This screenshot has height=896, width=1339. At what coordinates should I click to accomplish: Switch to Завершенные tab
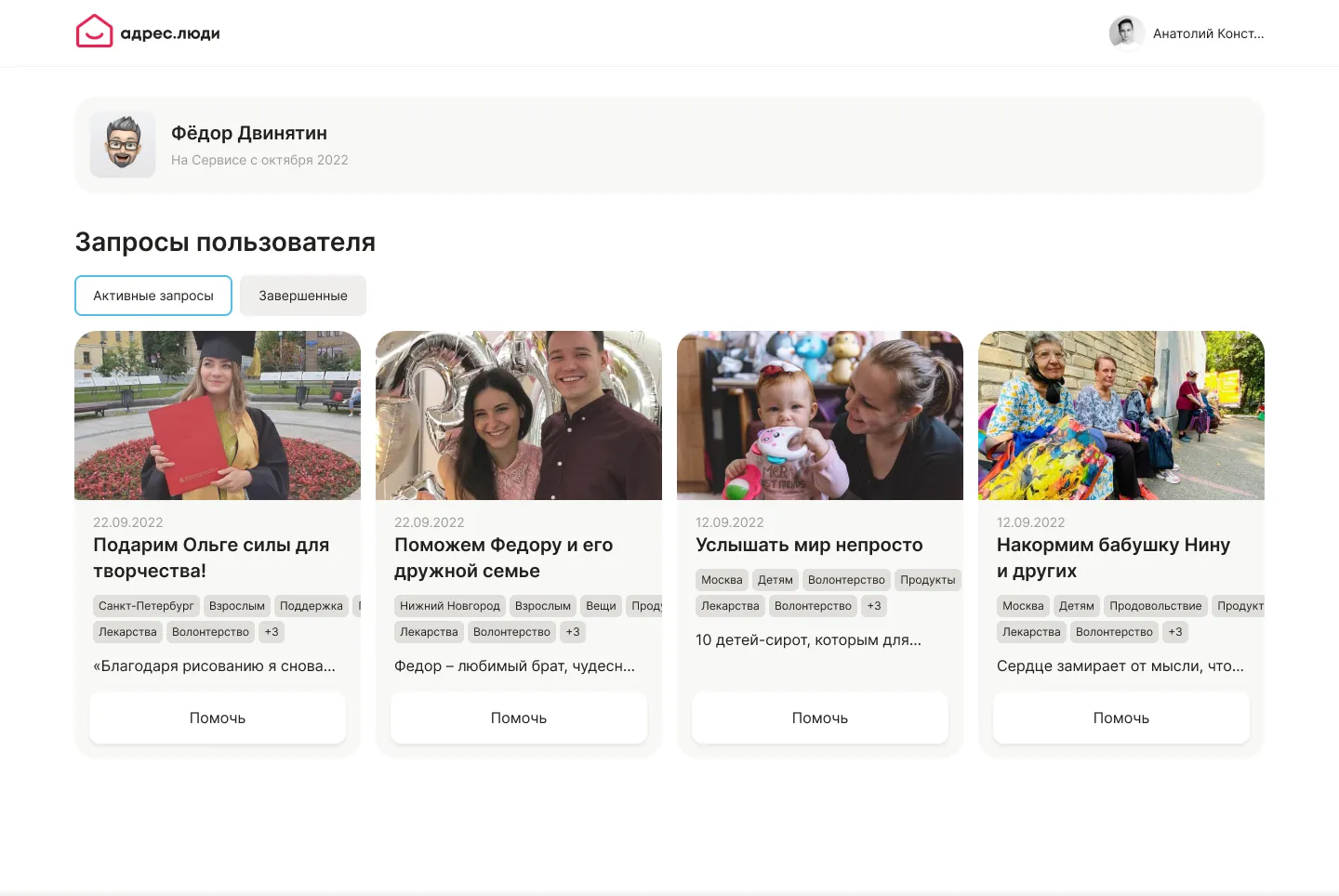coord(303,296)
